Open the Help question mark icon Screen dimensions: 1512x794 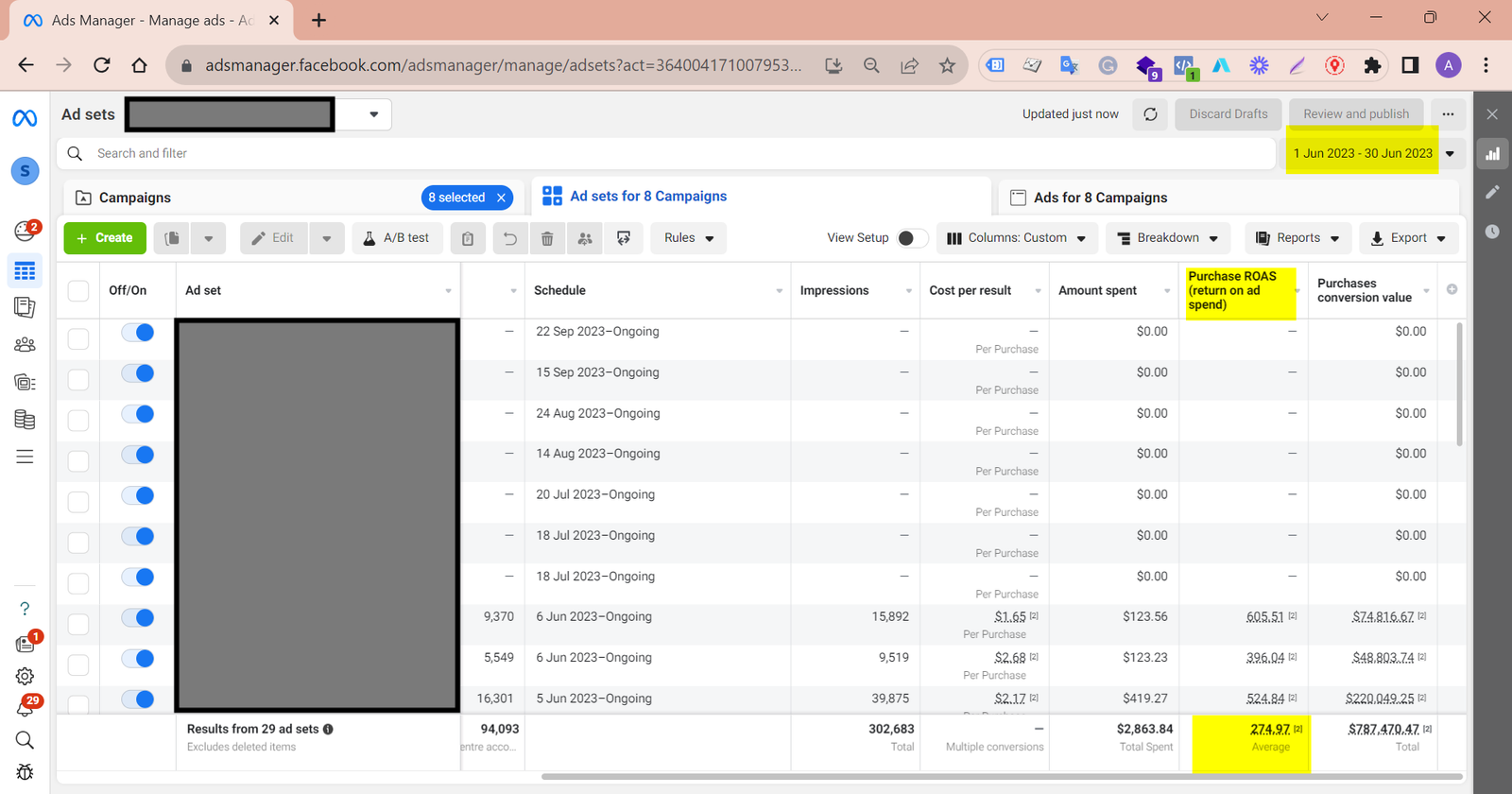25,609
